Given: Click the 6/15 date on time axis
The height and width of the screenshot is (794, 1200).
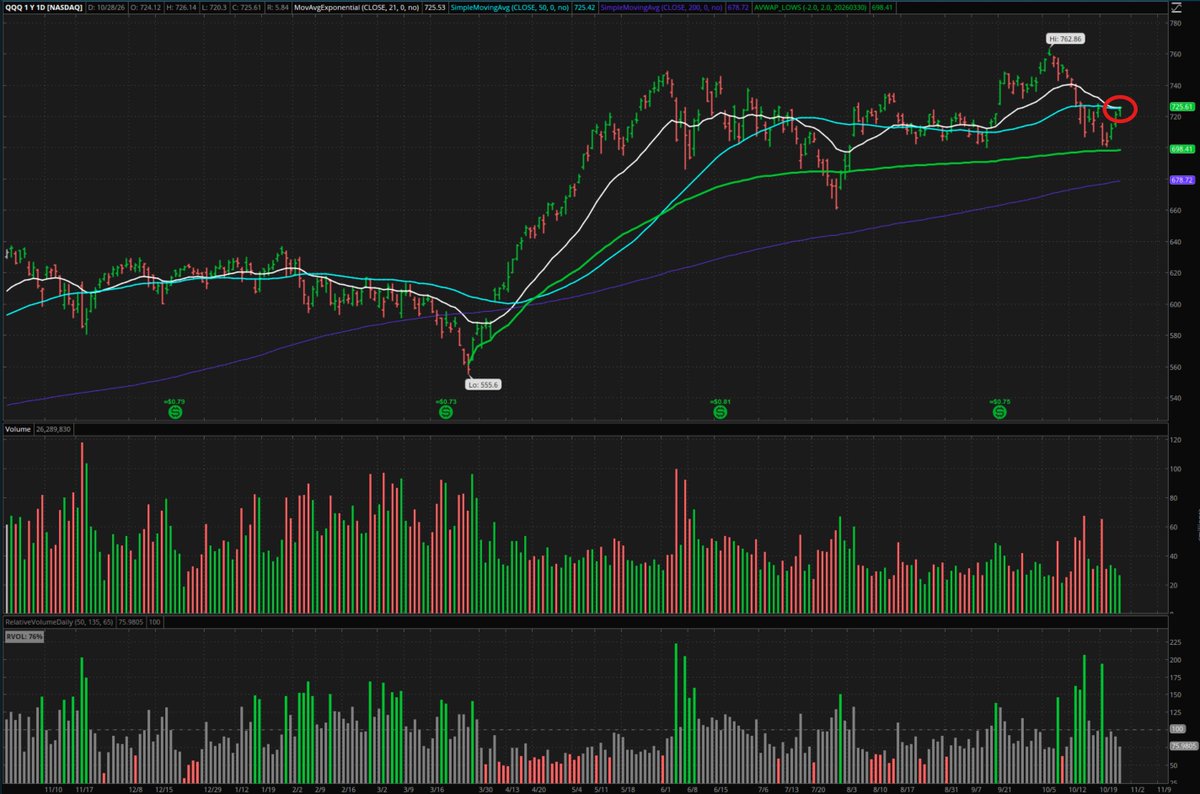Looking at the screenshot, I should 720,788.
